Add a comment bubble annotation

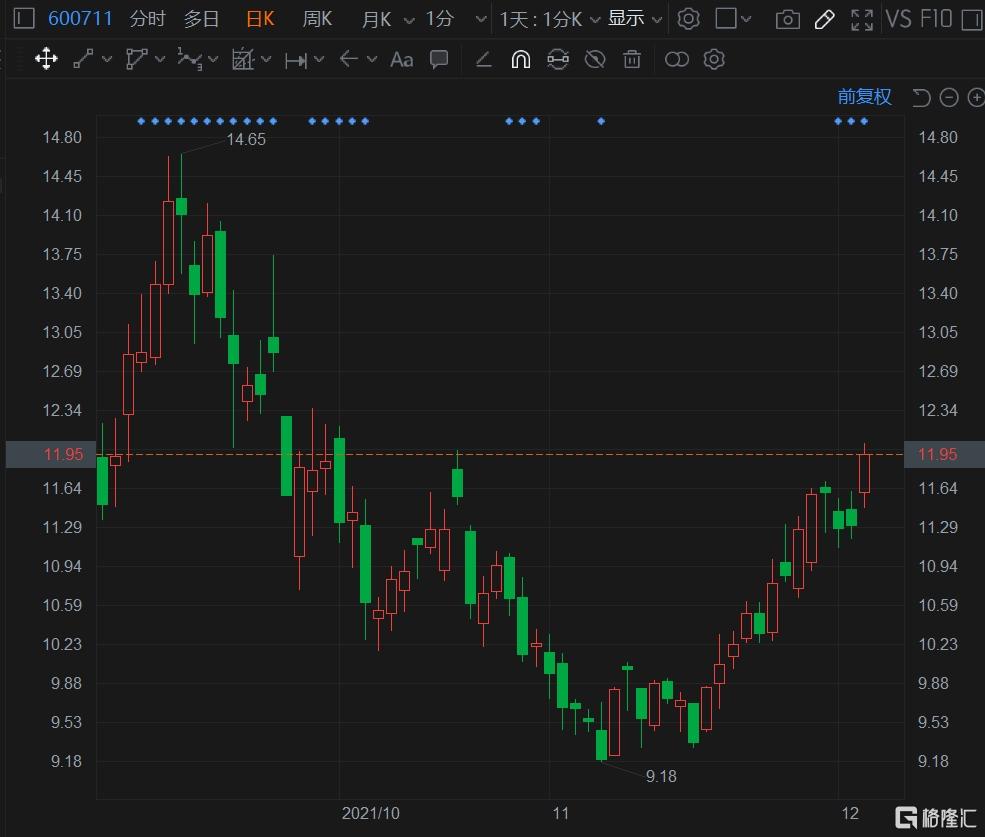pos(439,60)
